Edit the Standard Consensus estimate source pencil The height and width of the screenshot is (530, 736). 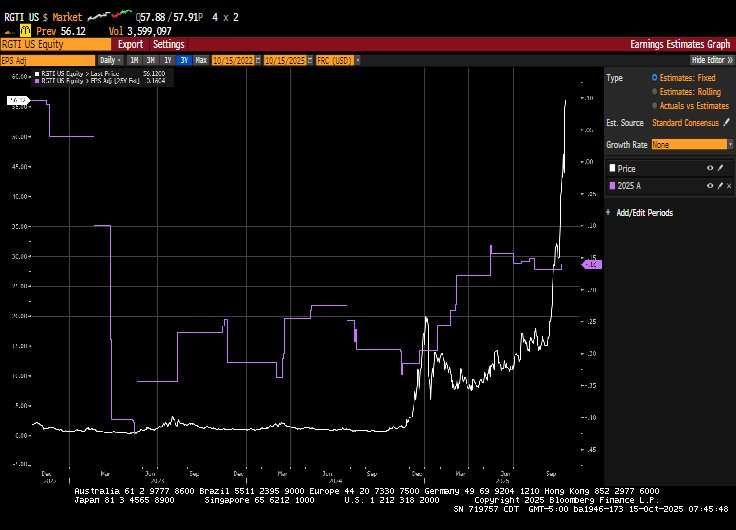727,123
